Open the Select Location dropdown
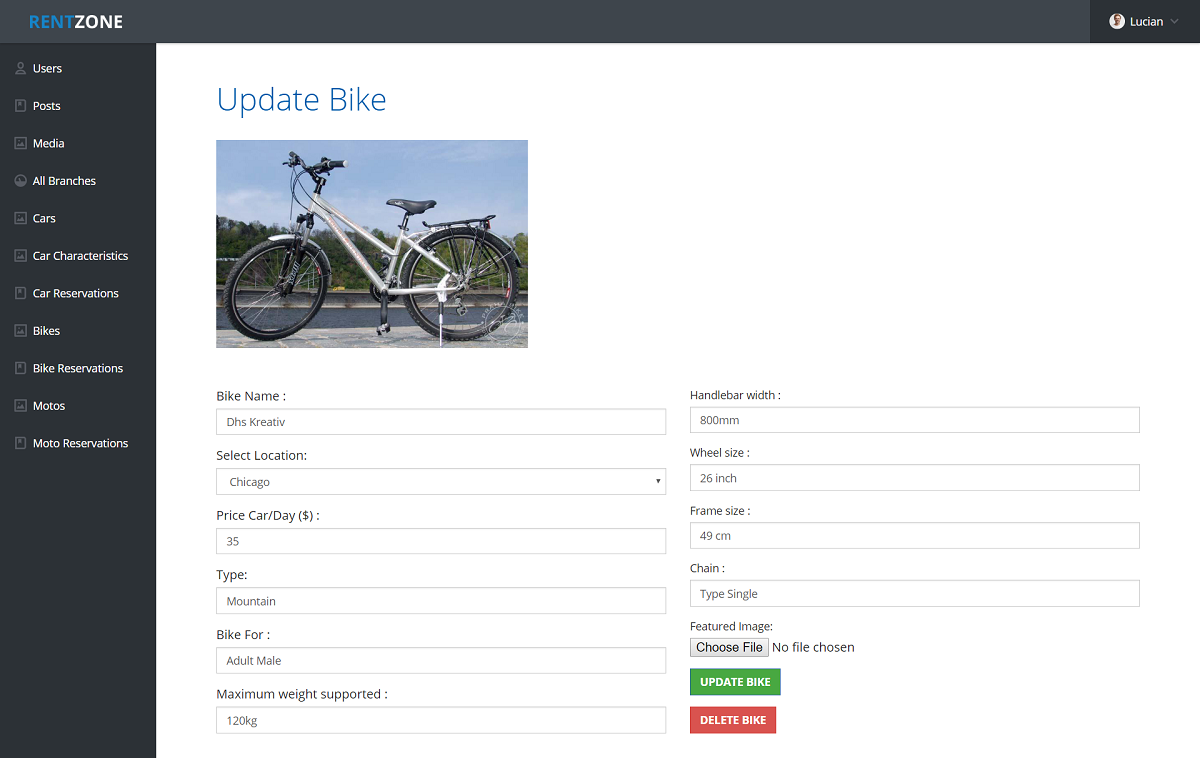This screenshot has height=758, width=1200. coord(440,482)
